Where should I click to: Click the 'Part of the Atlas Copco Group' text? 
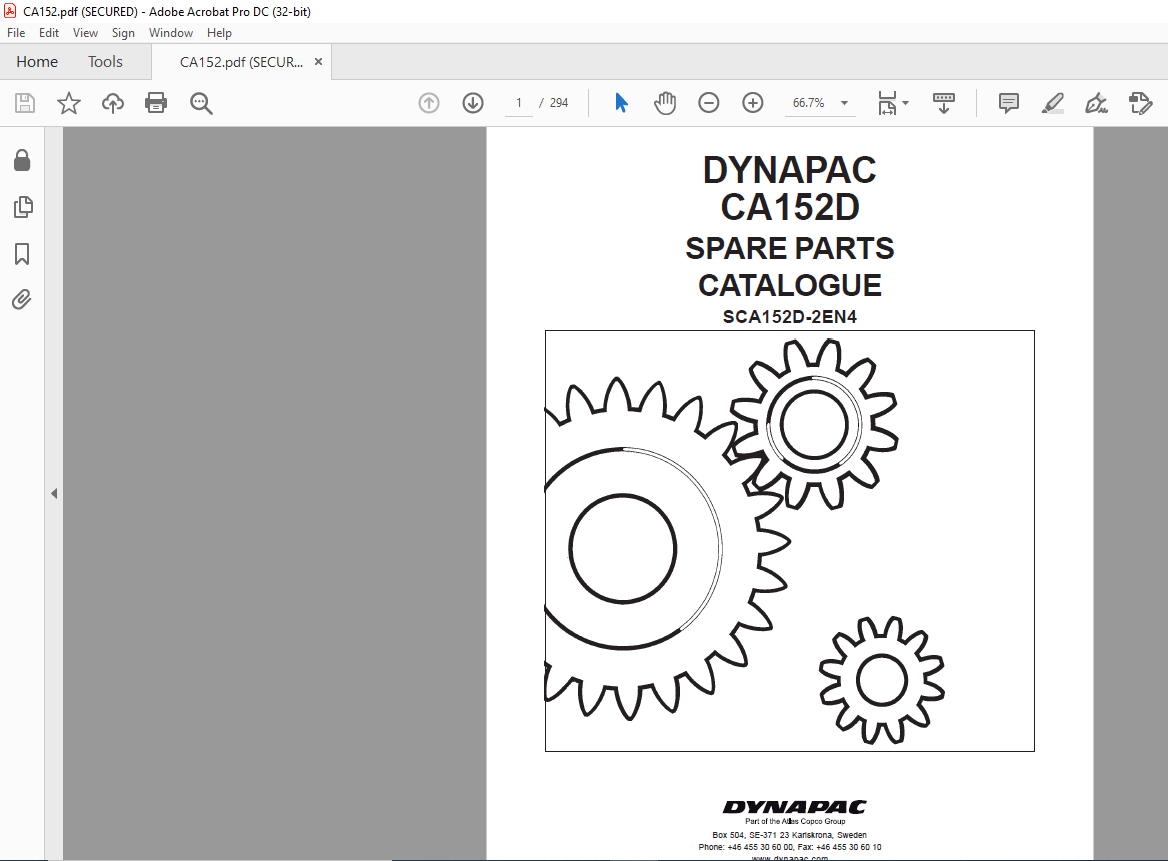tap(795, 822)
